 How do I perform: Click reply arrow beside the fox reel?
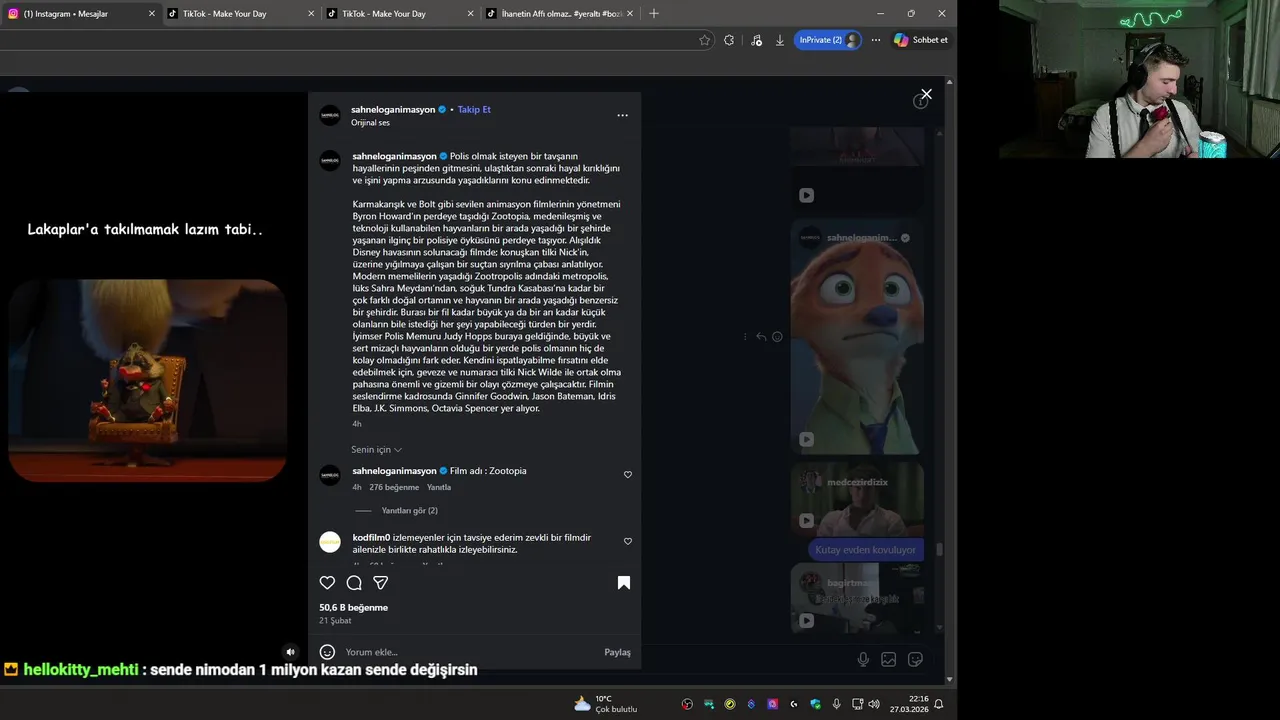coord(761,337)
